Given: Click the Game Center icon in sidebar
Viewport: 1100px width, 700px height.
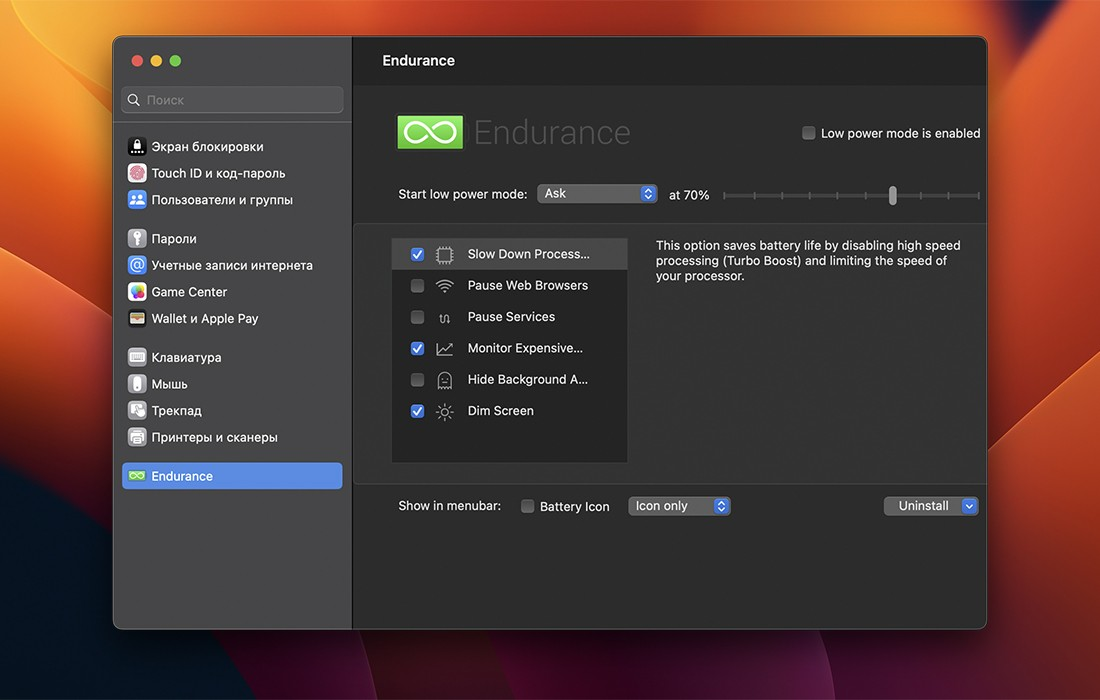Looking at the screenshot, I should click(137, 292).
